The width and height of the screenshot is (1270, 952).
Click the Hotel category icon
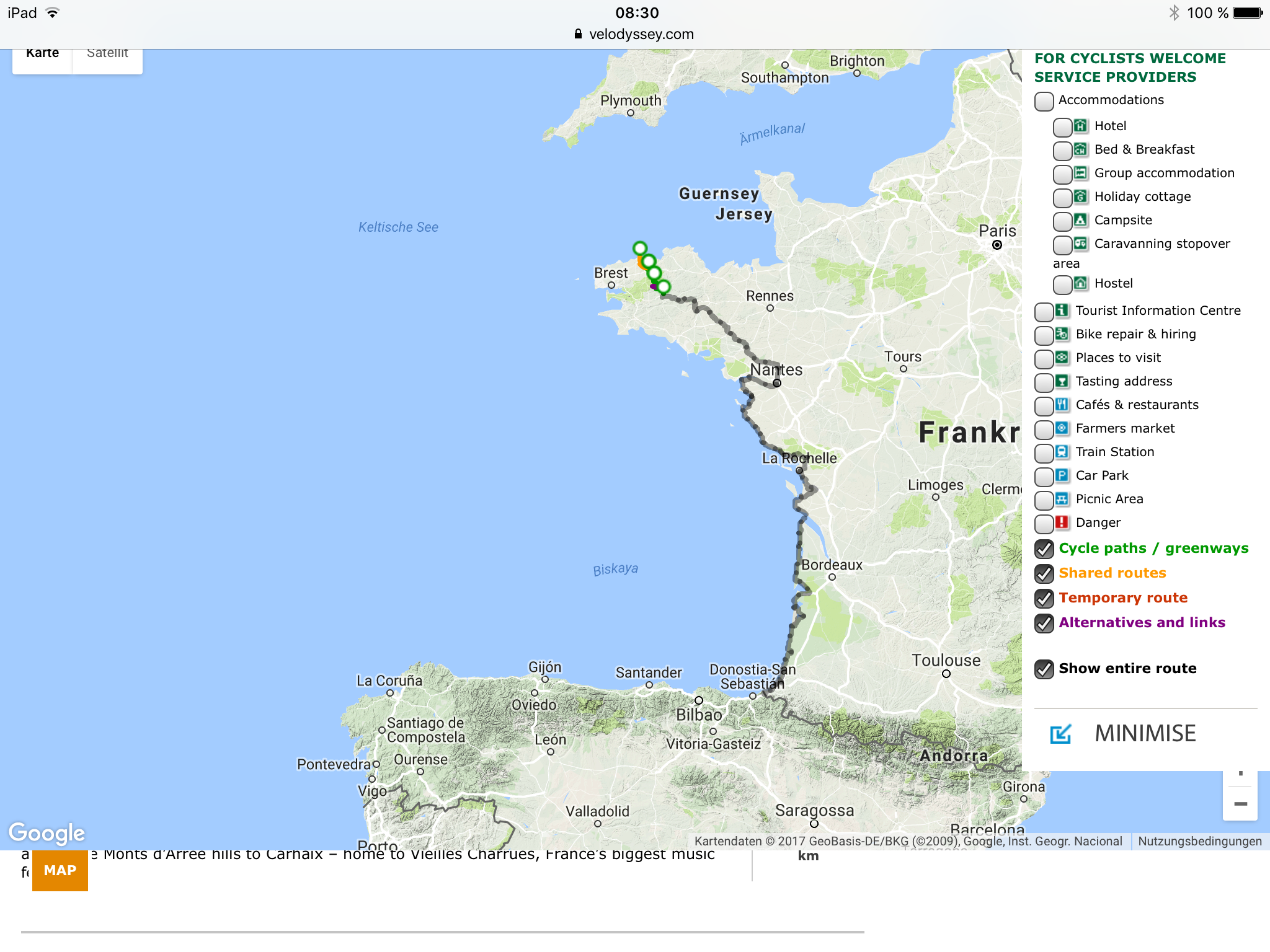[1080, 126]
